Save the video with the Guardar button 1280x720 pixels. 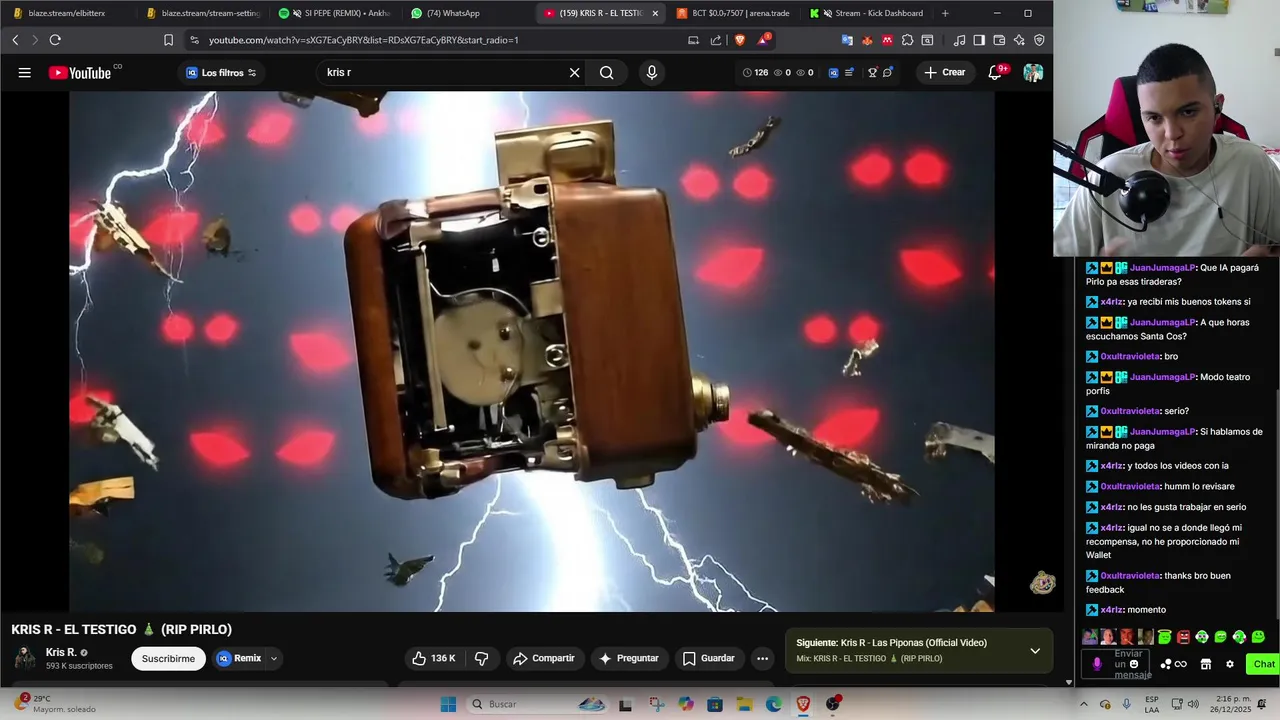[708, 658]
